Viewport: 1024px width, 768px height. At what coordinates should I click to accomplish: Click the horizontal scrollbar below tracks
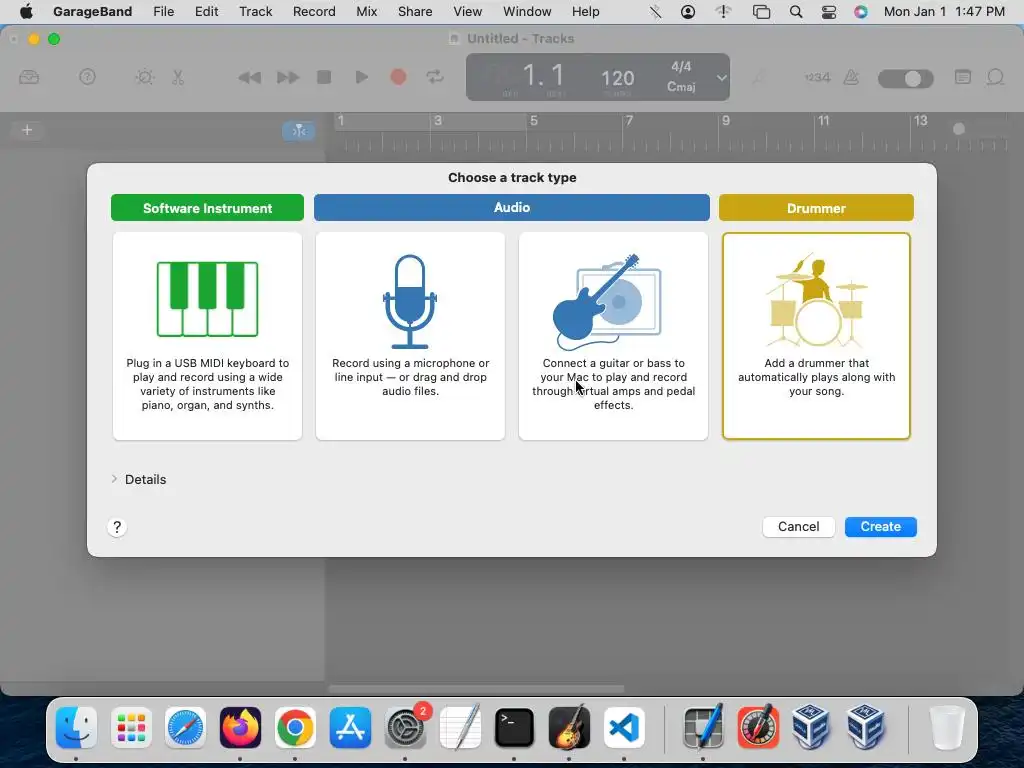476,688
